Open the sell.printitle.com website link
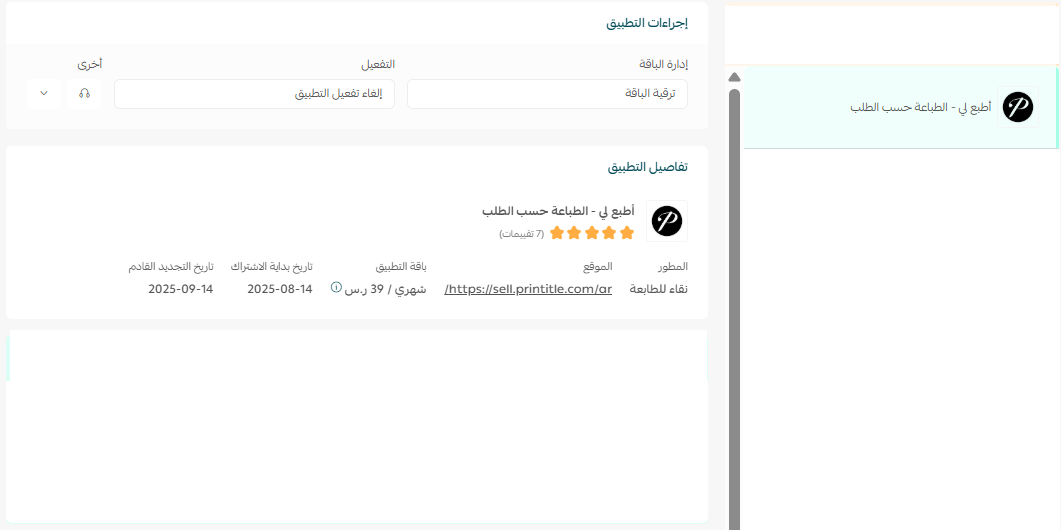This screenshot has height=532, width=1061. point(528,289)
